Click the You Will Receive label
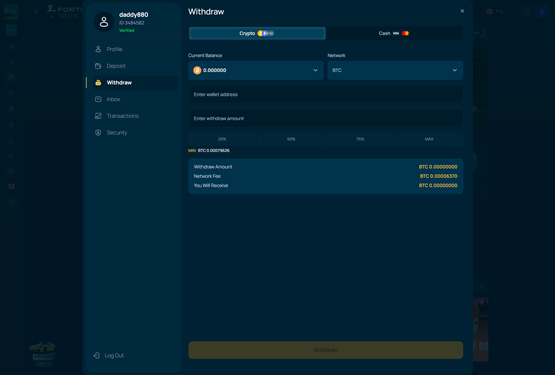The image size is (555, 375). pos(211,186)
